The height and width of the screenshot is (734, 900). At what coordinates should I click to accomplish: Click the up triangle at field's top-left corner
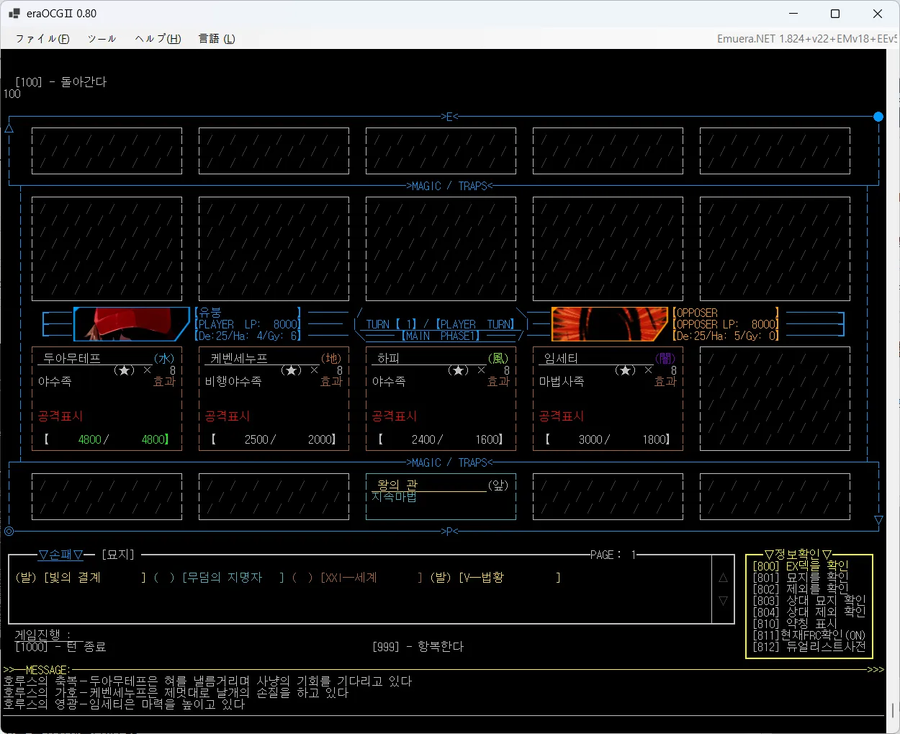click(x=9, y=128)
